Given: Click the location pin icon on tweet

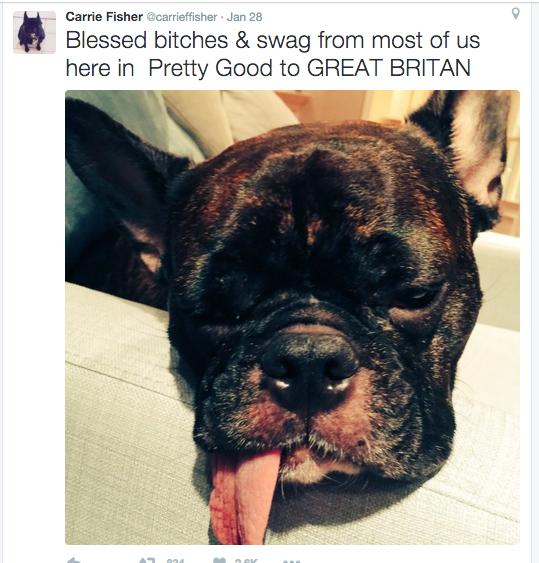Looking at the screenshot, I should [515, 14].
